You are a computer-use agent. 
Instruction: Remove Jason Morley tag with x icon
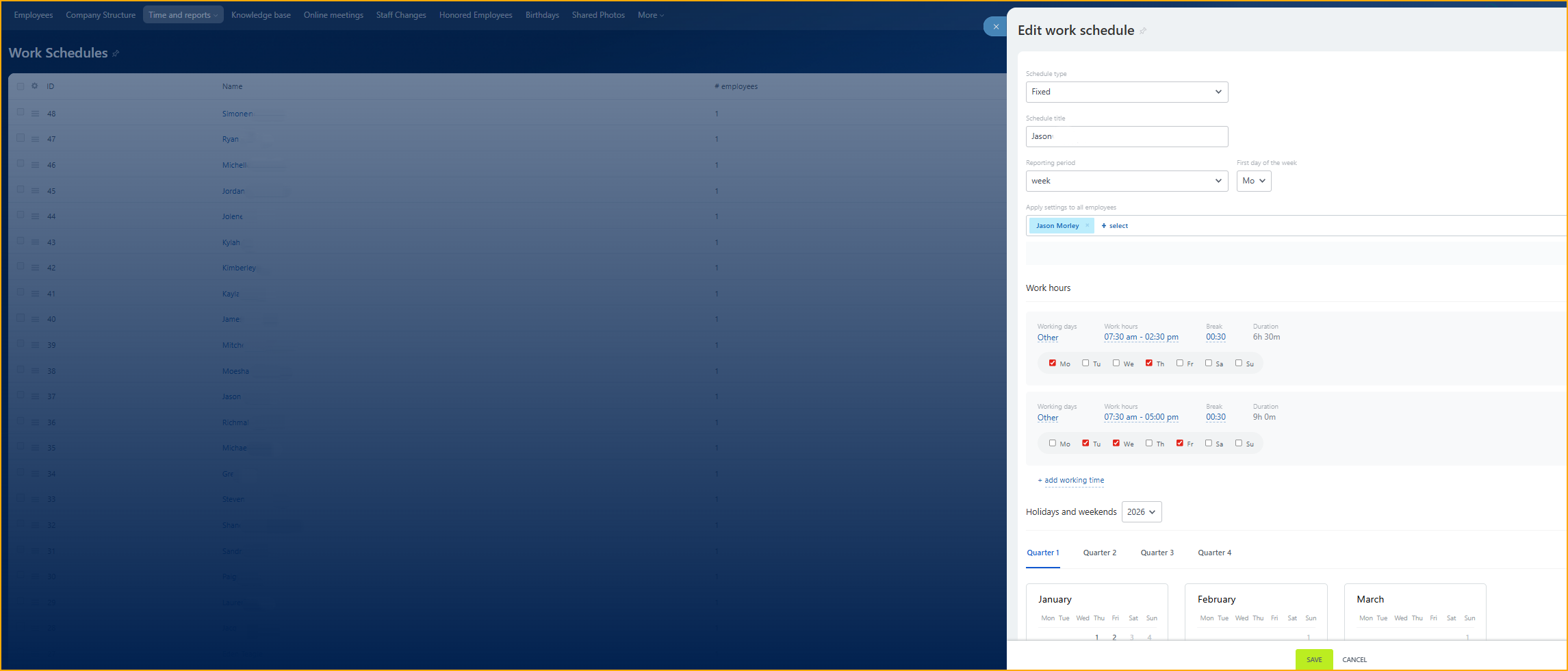pyautogui.click(x=1087, y=225)
